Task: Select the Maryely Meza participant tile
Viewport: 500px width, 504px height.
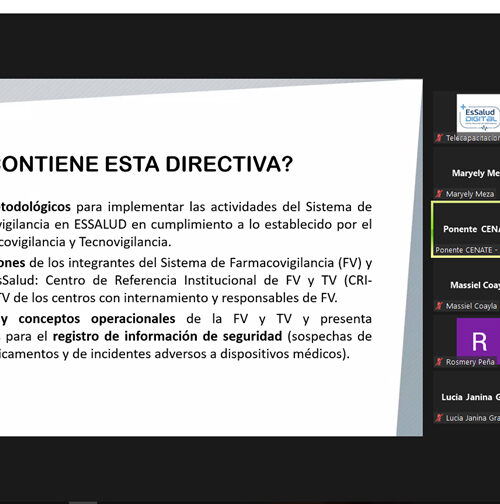Action: point(466,173)
